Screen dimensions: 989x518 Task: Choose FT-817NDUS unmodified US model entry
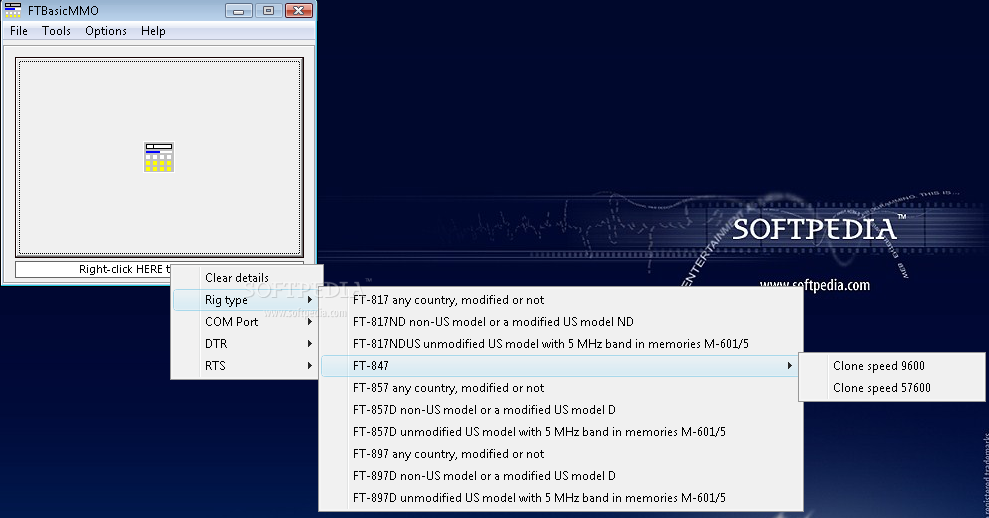tap(561, 344)
